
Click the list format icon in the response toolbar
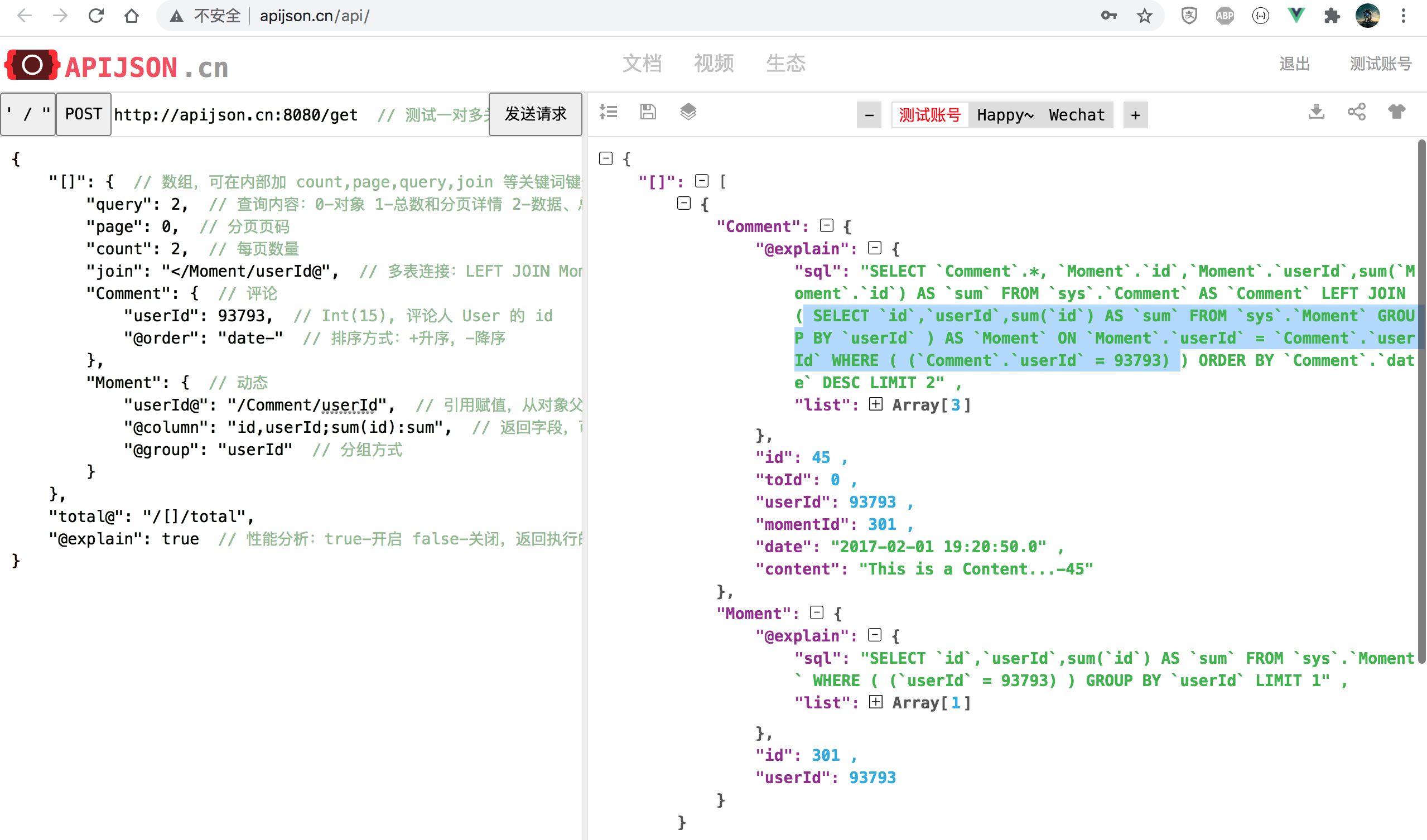tap(609, 112)
